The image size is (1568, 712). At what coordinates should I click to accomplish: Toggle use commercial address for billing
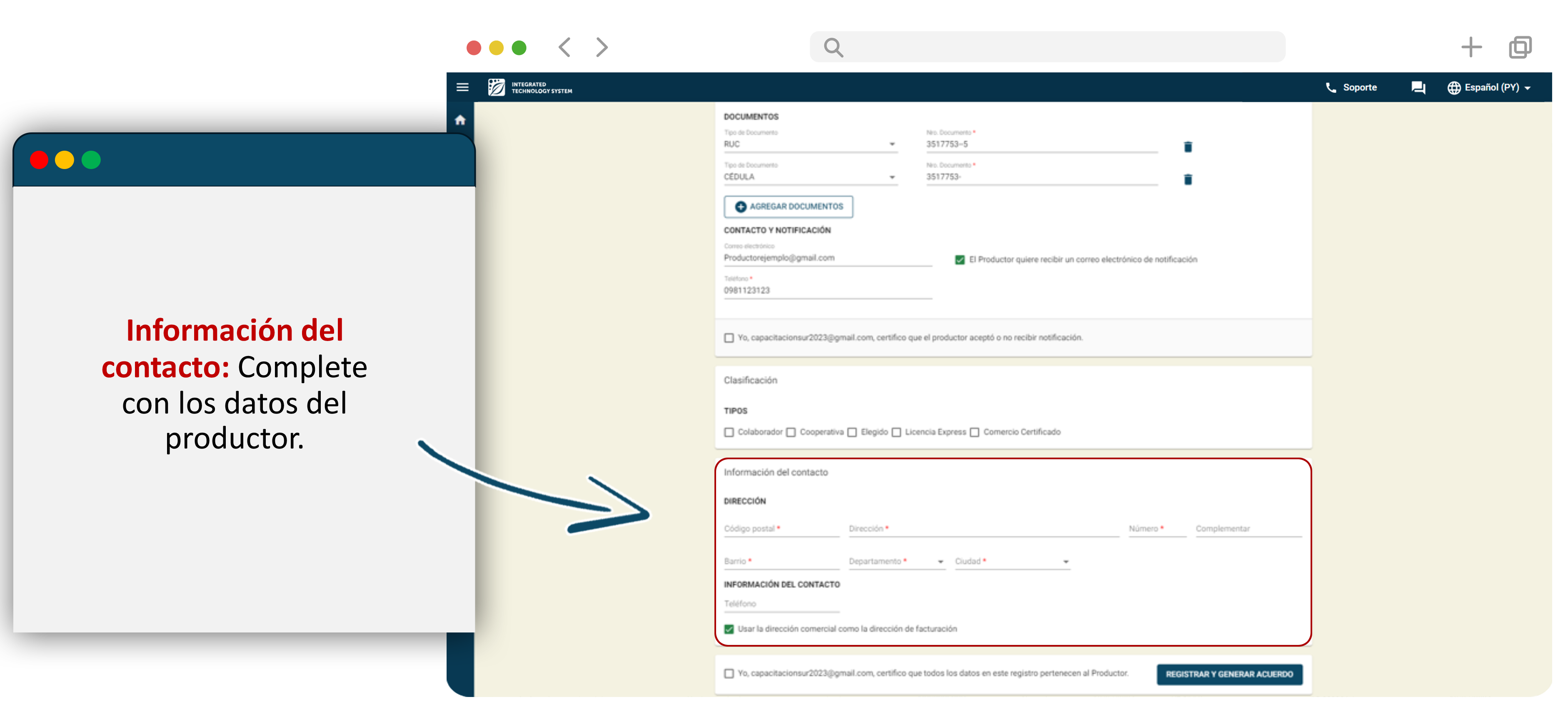click(x=729, y=629)
